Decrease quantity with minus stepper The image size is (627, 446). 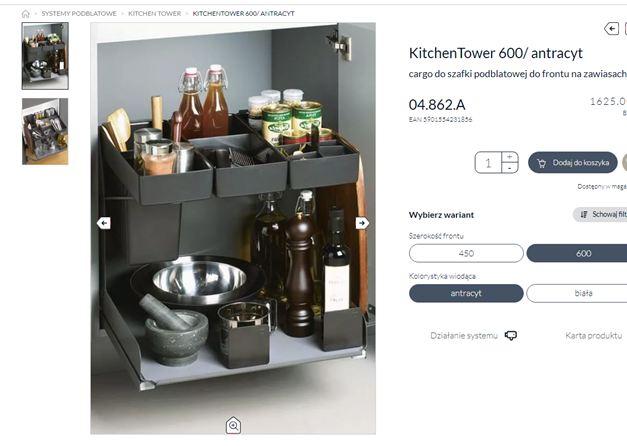coord(509,168)
